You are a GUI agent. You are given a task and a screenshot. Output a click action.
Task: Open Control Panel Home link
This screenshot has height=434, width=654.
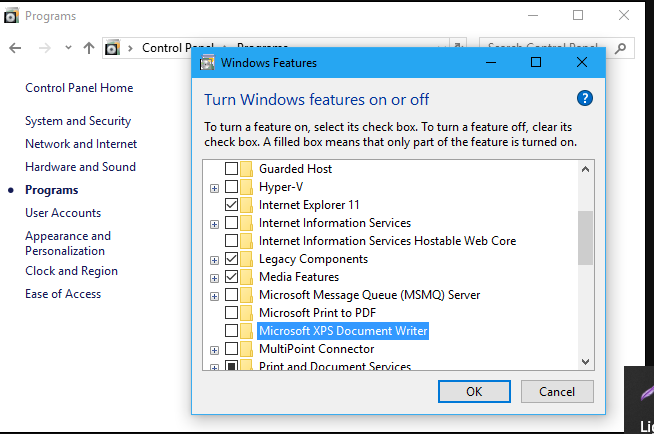click(x=79, y=88)
